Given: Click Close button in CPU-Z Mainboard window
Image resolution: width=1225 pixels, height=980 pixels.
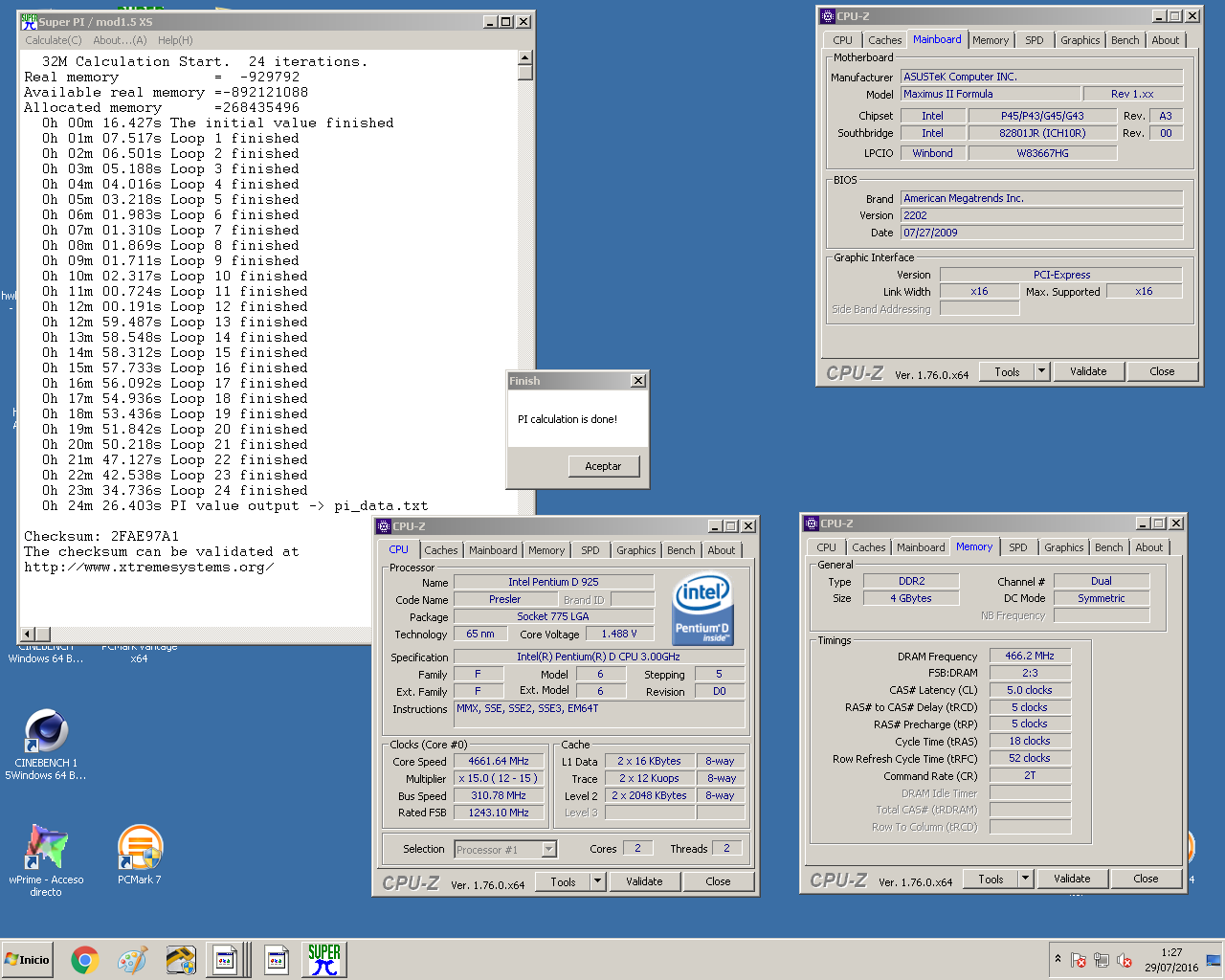Looking at the screenshot, I should pos(1162,371).
